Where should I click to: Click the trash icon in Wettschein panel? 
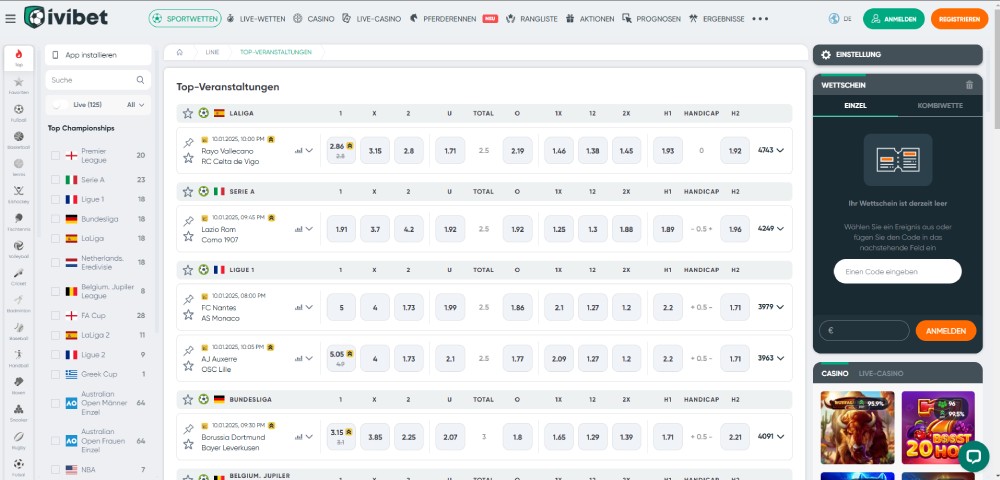pyautogui.click(x=968, y=85)
